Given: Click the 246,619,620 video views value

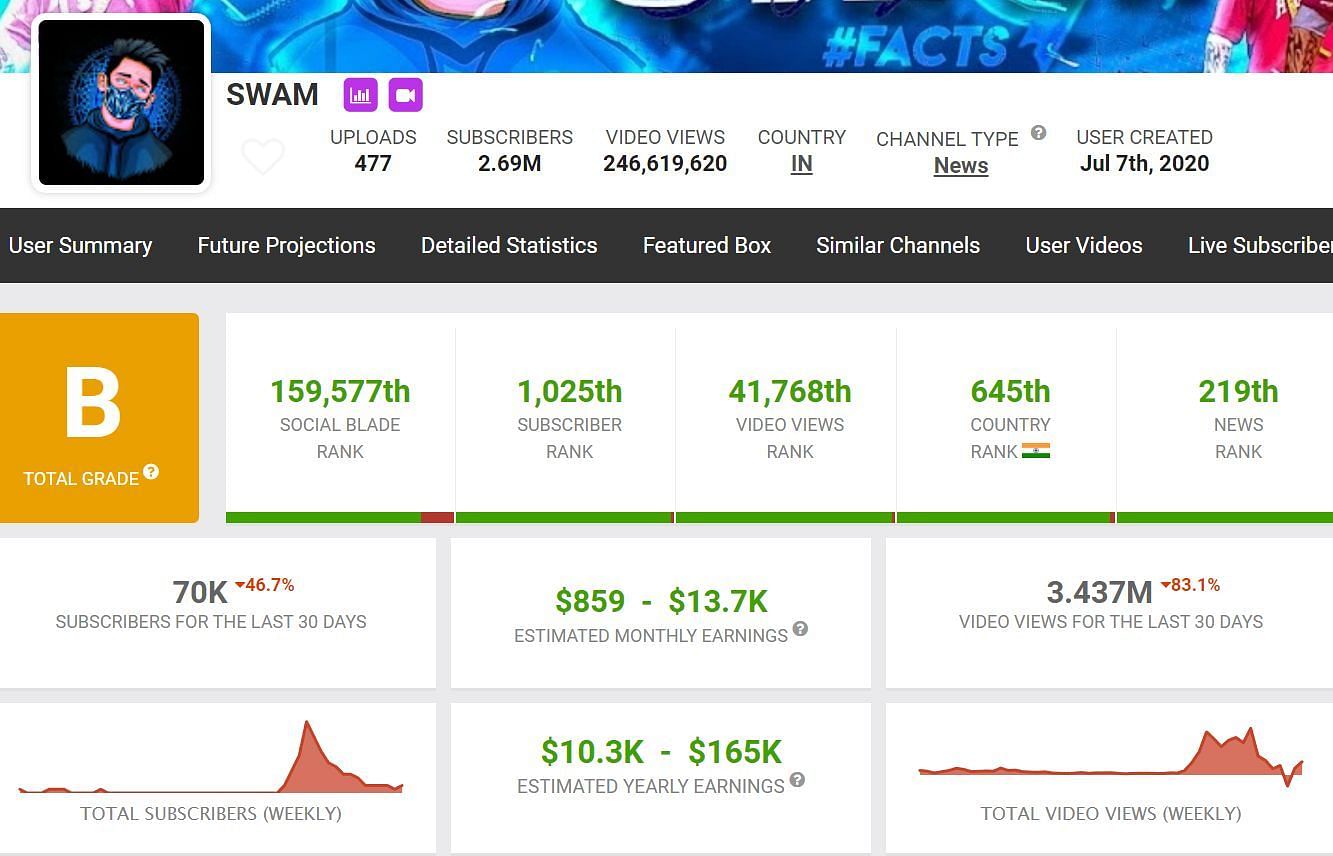Looking at the screenshot, I should [665, 164].
